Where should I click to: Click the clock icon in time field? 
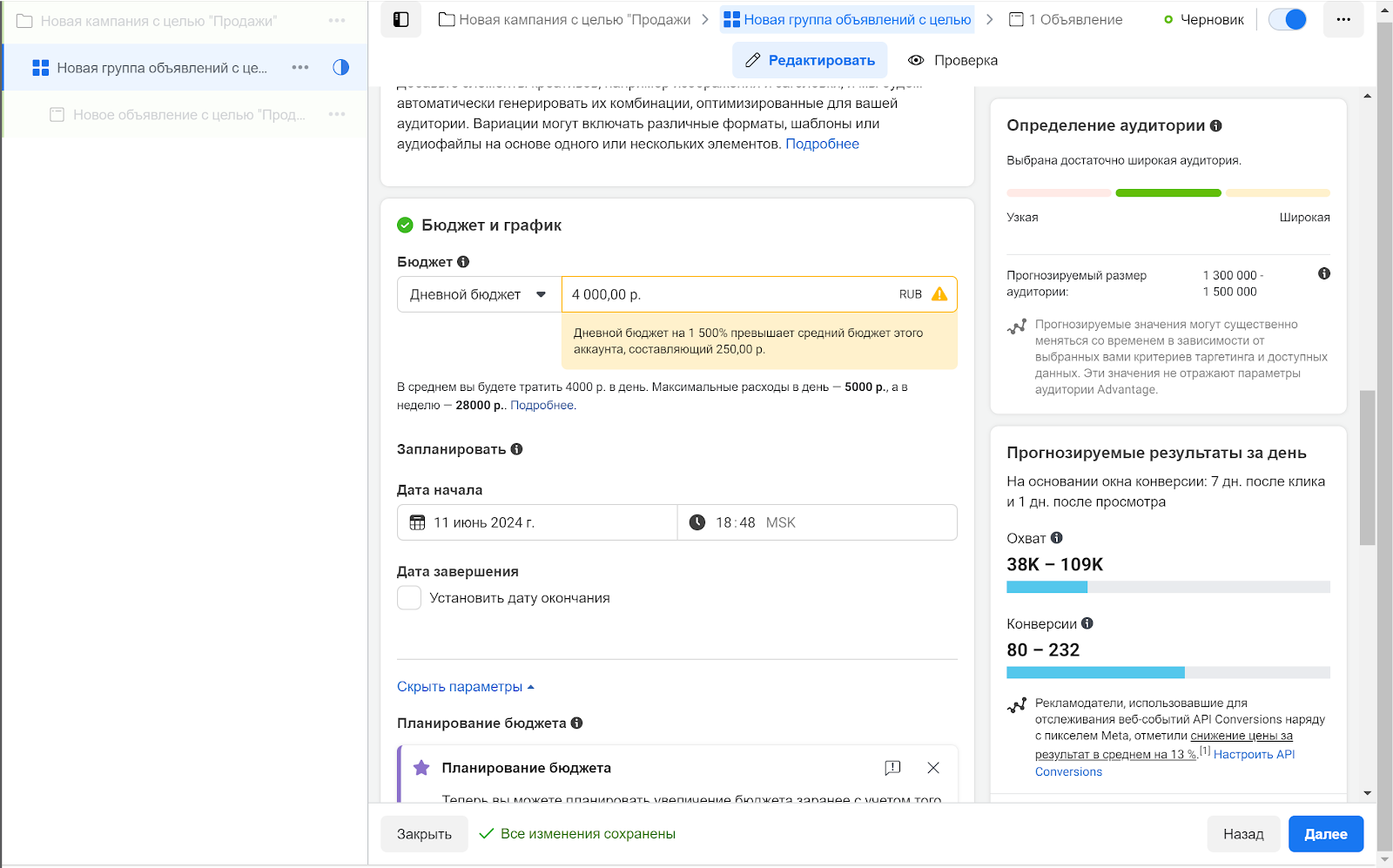697,522
